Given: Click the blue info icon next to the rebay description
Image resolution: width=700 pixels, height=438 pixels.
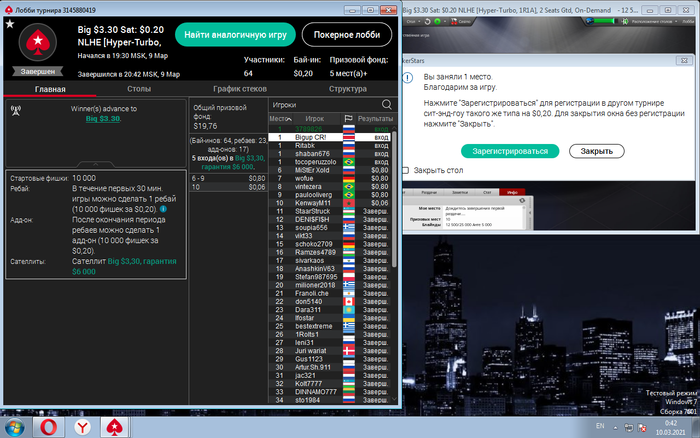Looking at the screenshot, I should (x=163, y=209).
